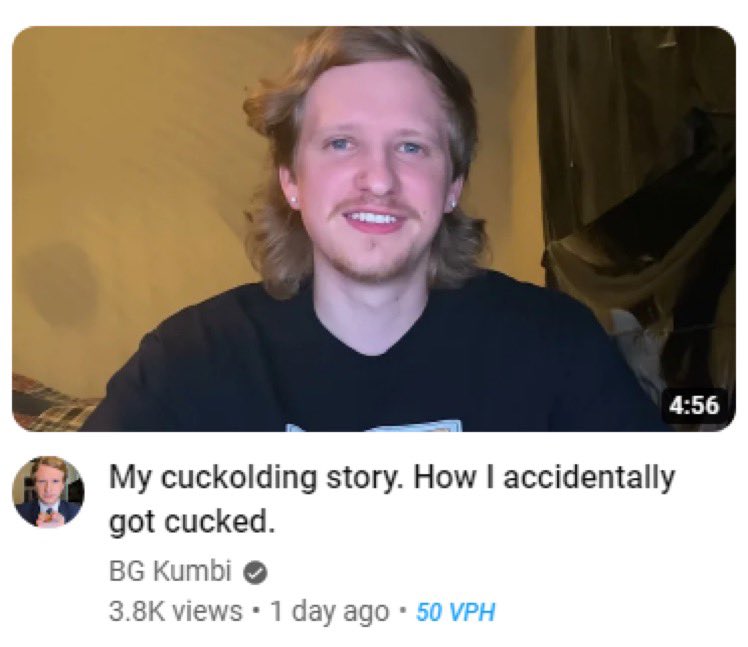This screenshot has width=748, height=647.
Task: Click the 4:56 duration badge
Action: click(x=694, y=405)
